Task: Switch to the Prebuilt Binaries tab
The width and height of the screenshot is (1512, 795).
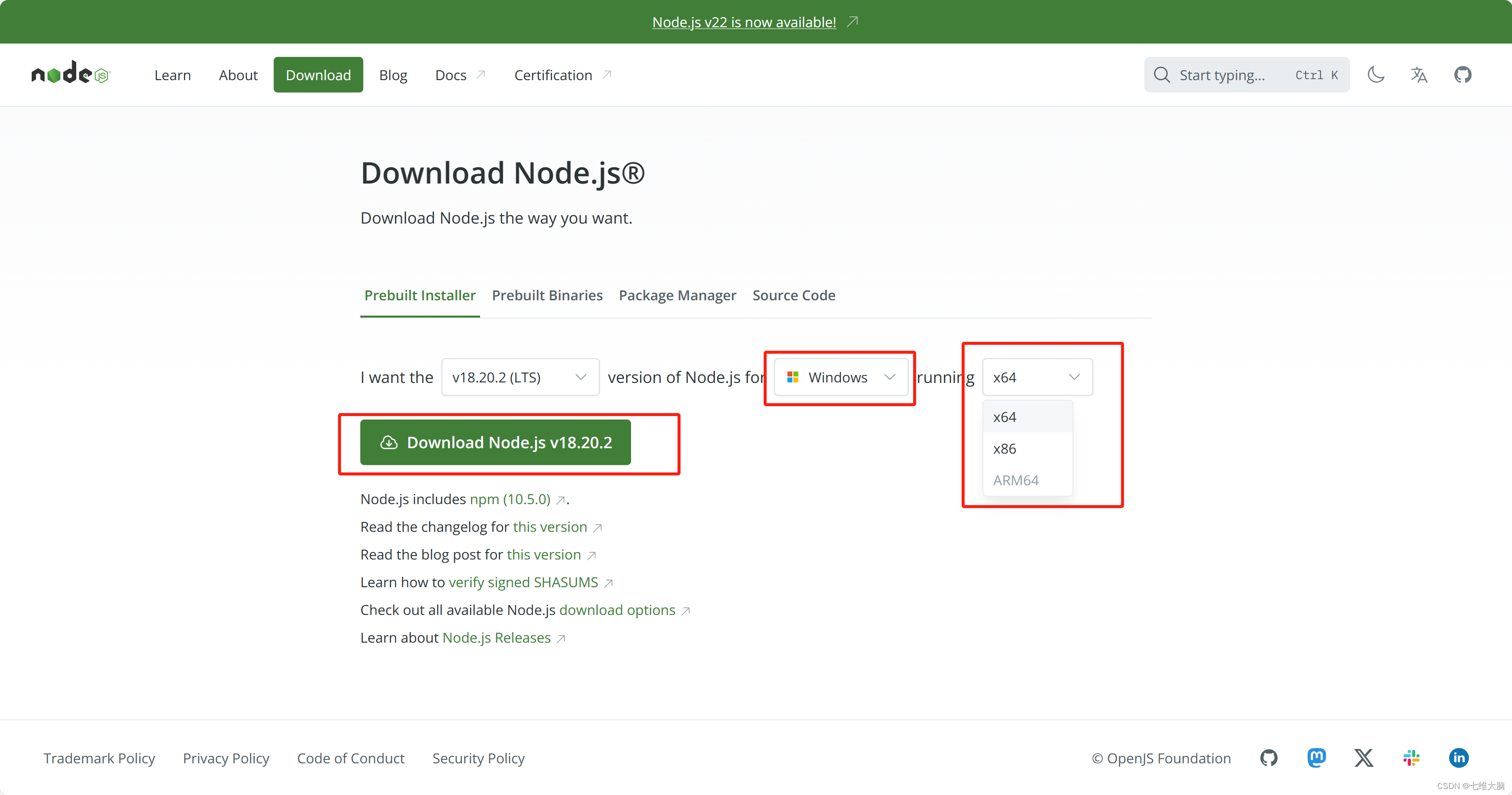Action: coord(547,295)
